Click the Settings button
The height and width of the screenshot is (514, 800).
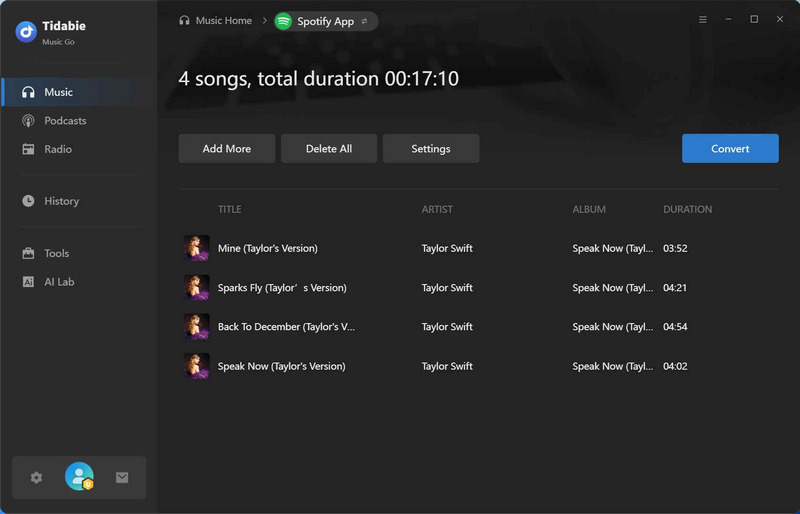(431, 149)
